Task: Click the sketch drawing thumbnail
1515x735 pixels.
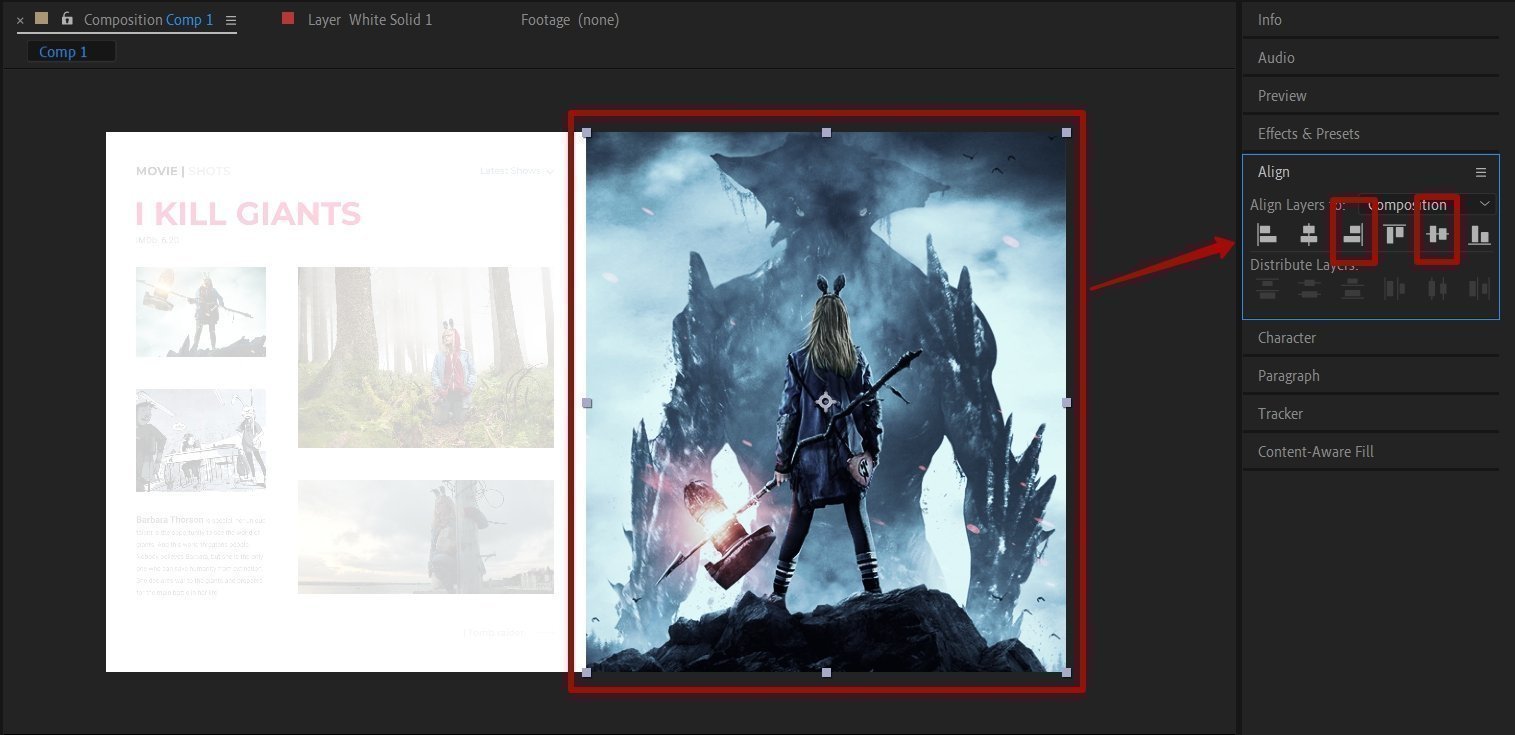Action: pyautogui.click(x=201, y=440)
